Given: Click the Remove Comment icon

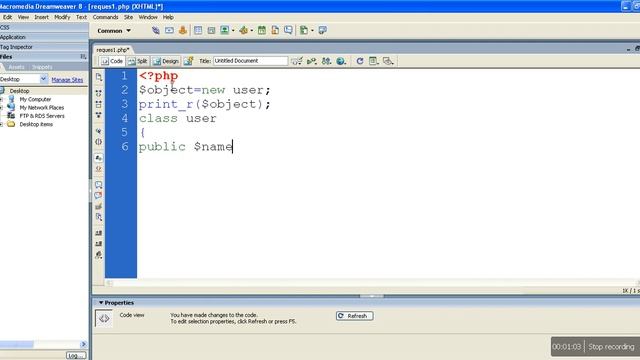Looking at the screenshot, I should pos(99,196).
